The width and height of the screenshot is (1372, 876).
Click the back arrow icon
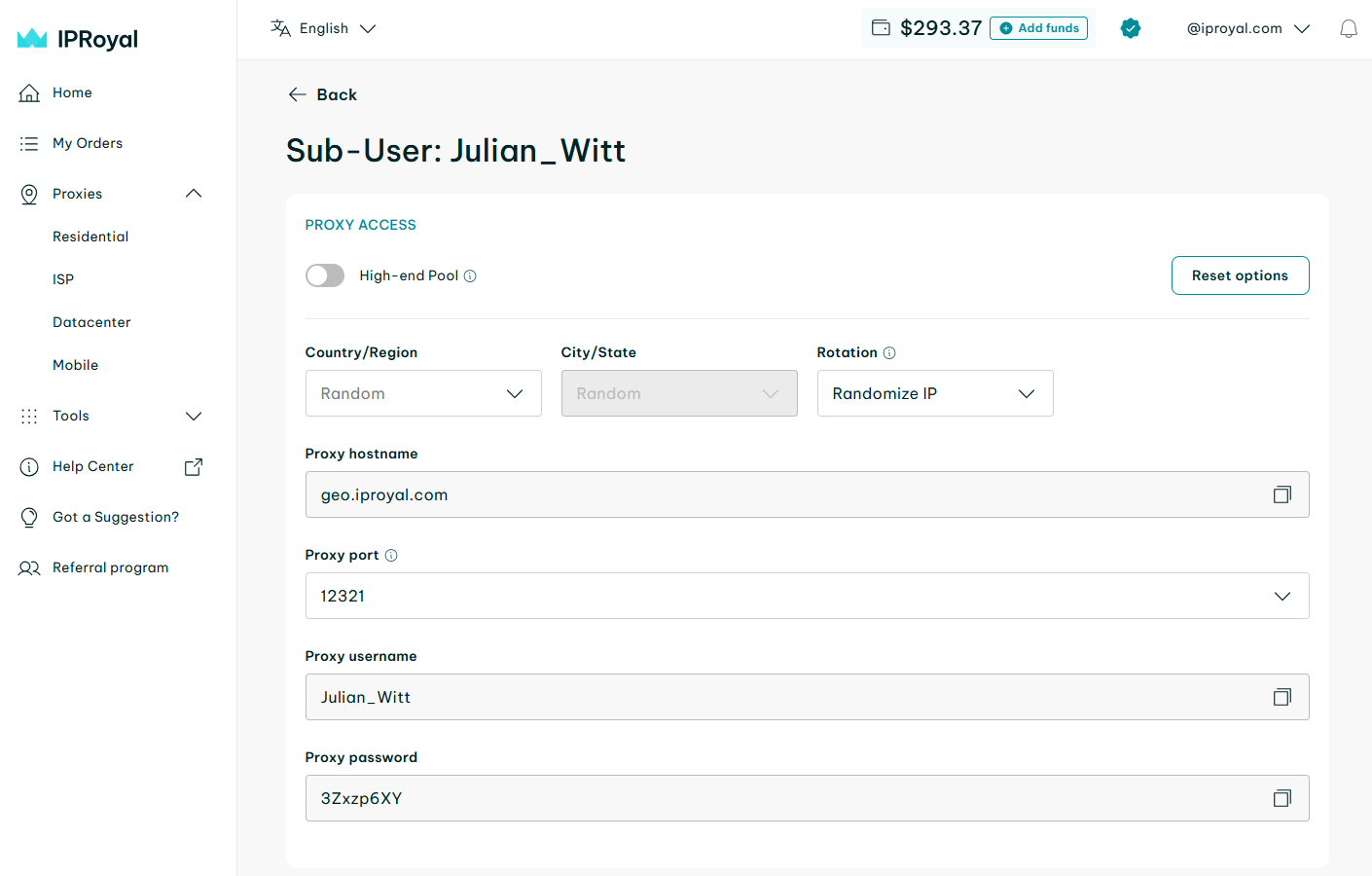click(x=298, y=94)
